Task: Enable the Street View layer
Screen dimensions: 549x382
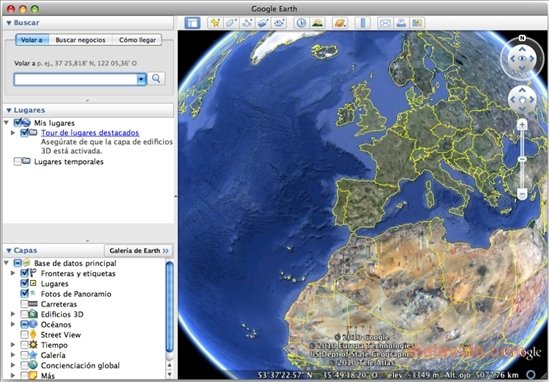Action: [x=25, y=334]
